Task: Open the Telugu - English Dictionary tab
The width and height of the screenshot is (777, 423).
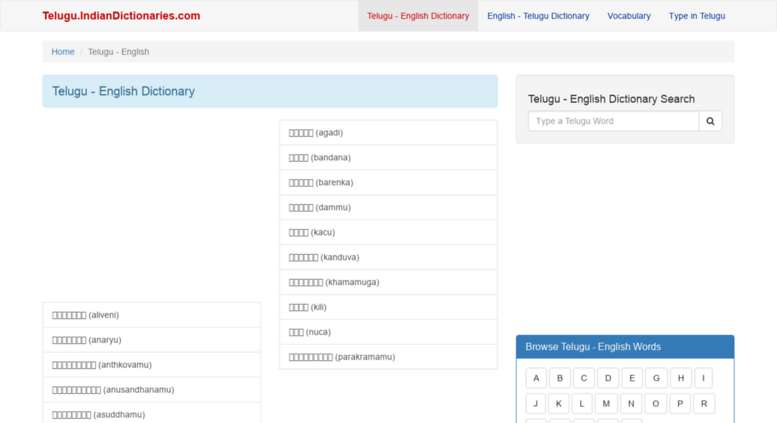Action: pyautogui.click(x=418, y=16)
